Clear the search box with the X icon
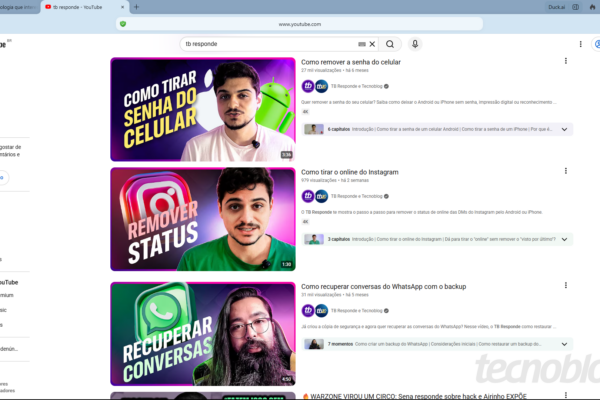This screenshot has width=600, height=400. coord(372,44)
